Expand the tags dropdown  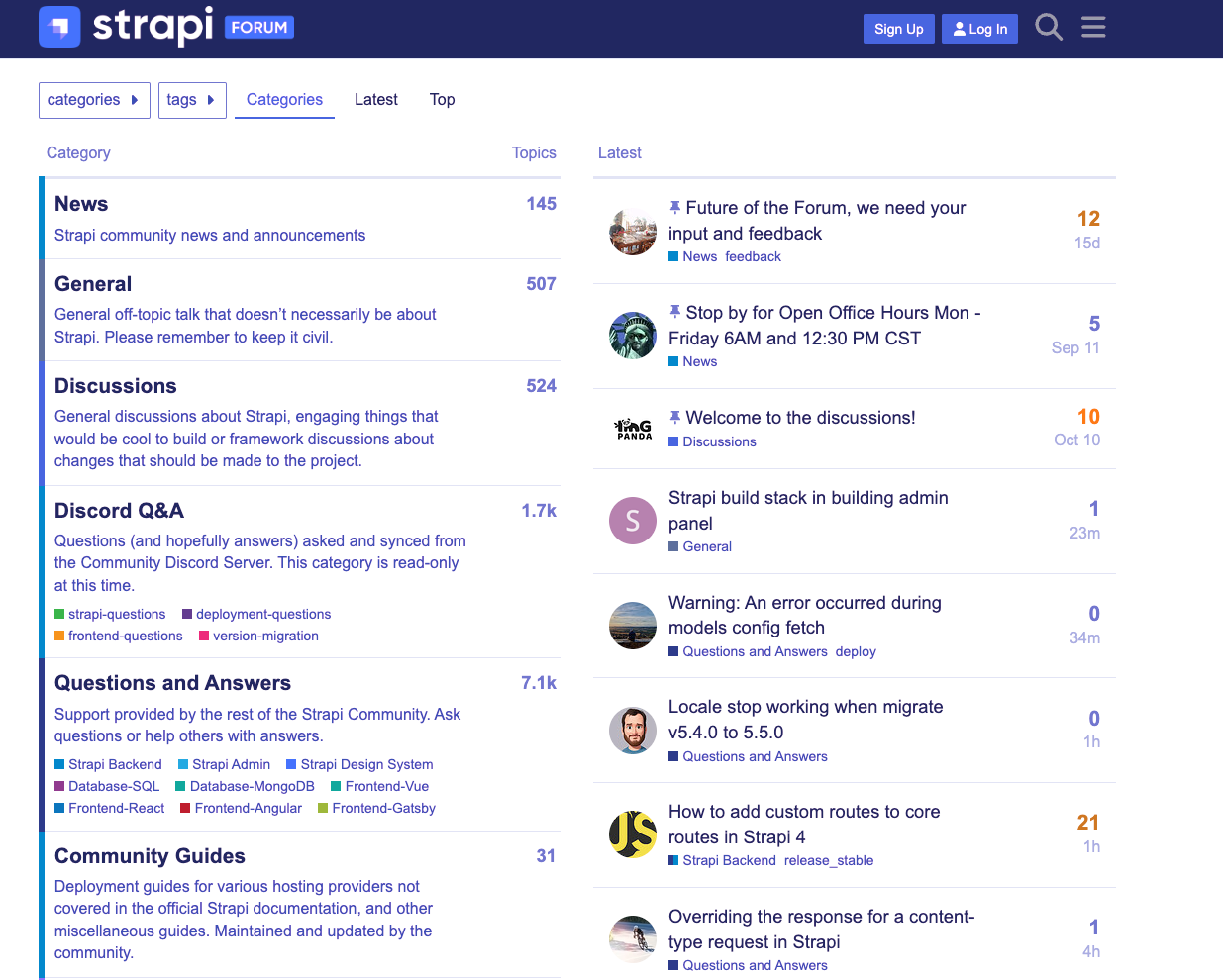192,100
